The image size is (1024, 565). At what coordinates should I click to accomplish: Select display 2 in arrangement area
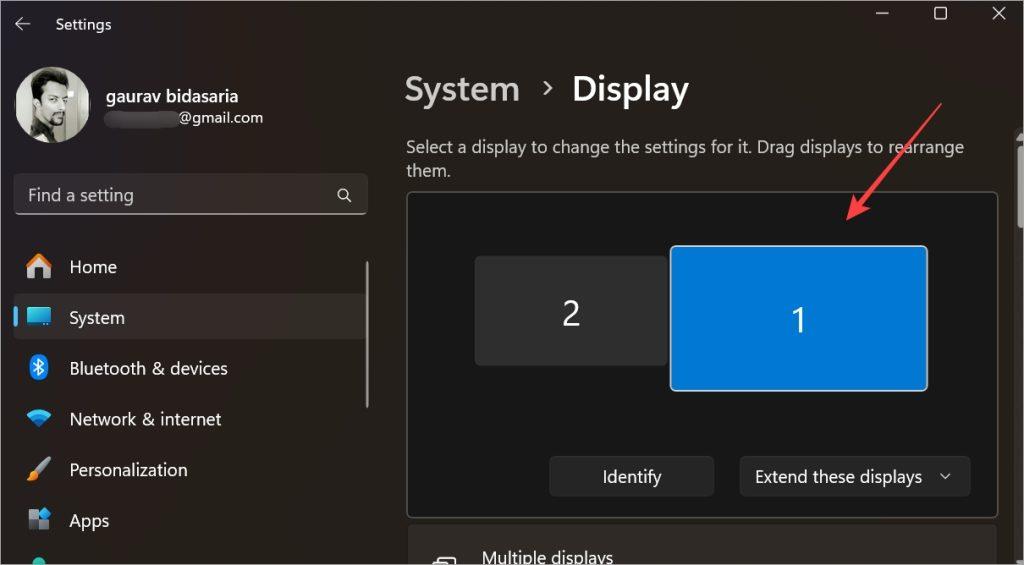(x=571, y=311)
